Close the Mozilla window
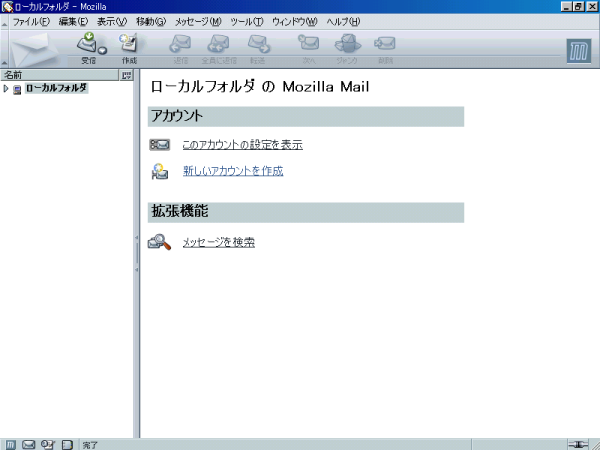Viewport: 600px width, 450px height. (592, 7)
